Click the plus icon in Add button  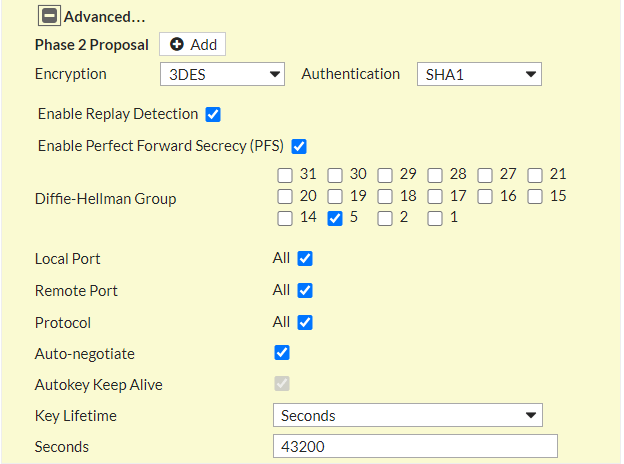tap(177, 44)
